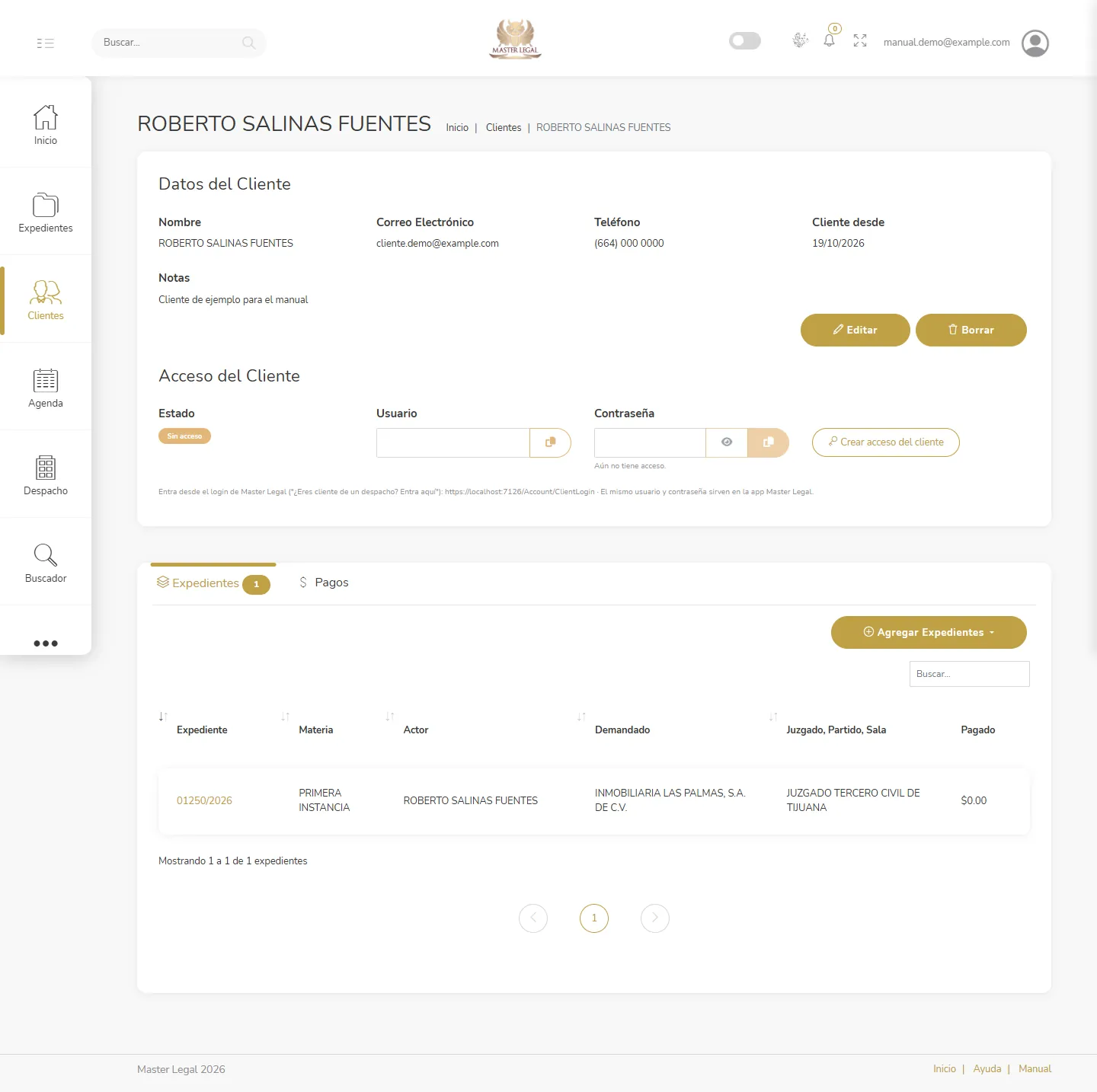Image resolution: width=1097 pixels, height=1092 pixels.
Task: Open Clientes in sidebar
Action: coord(46,299)
